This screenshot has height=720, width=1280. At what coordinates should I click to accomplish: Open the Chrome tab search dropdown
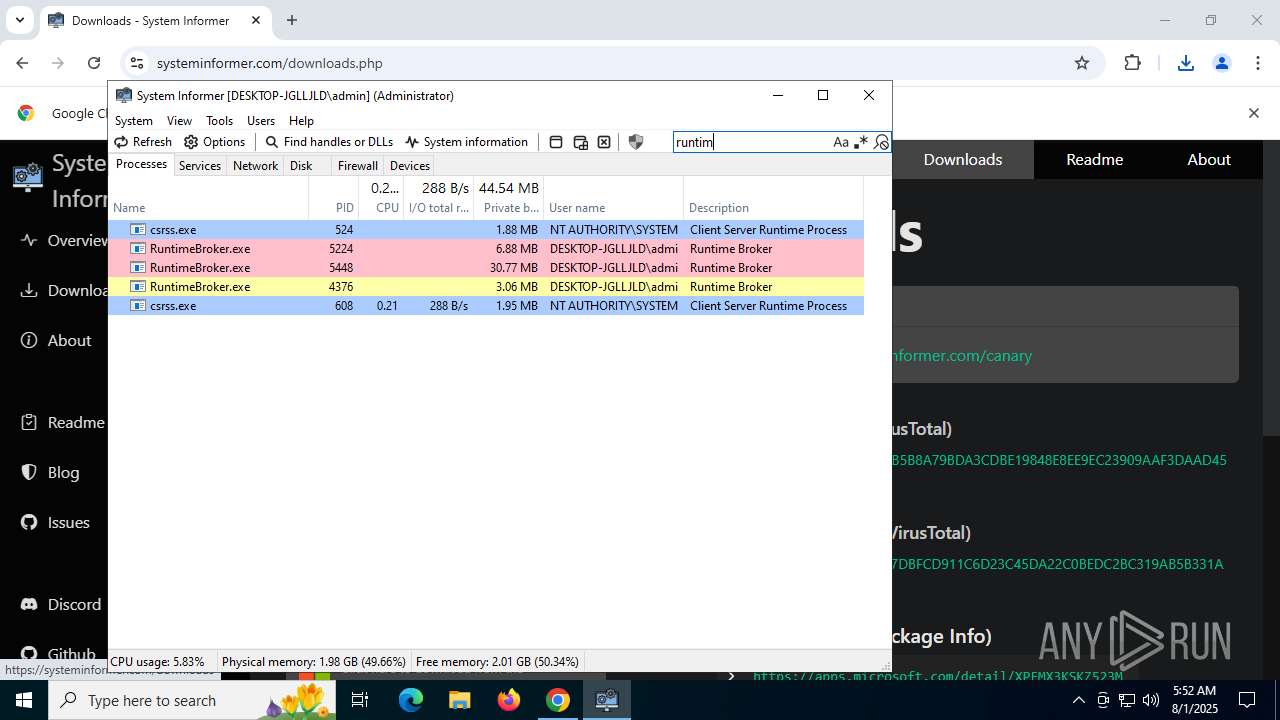[x=19, y=20]
